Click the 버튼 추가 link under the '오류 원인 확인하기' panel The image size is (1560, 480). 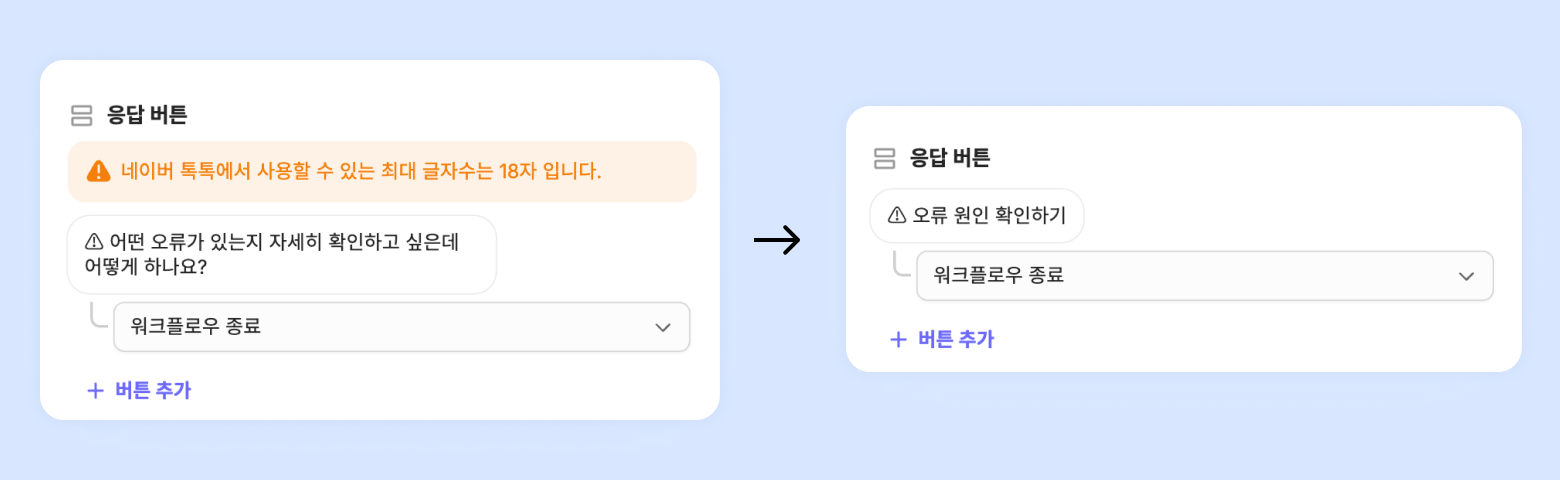click(956, 339)
